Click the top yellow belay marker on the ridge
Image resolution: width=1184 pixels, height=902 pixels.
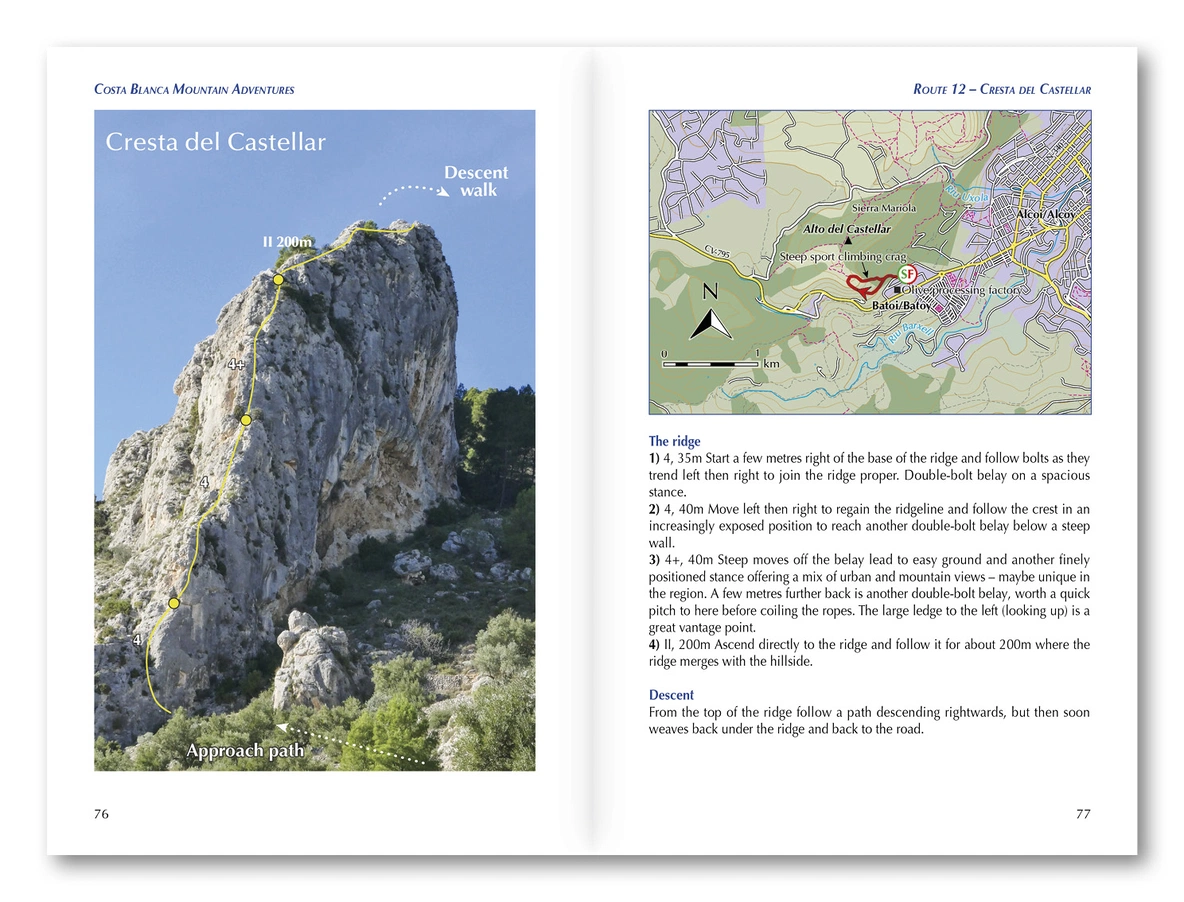coord(278,280)
